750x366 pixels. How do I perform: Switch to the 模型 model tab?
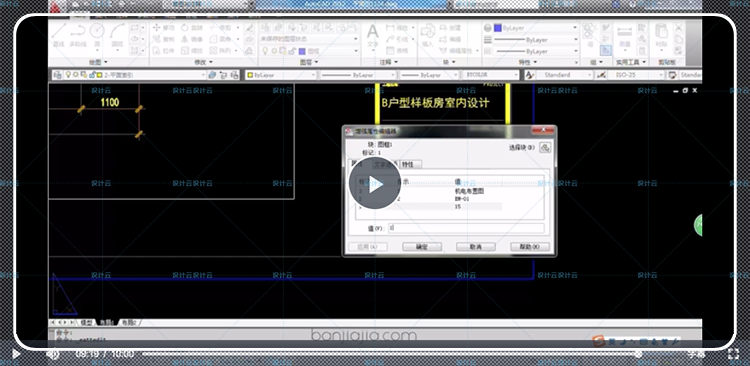tap(87, 322)
